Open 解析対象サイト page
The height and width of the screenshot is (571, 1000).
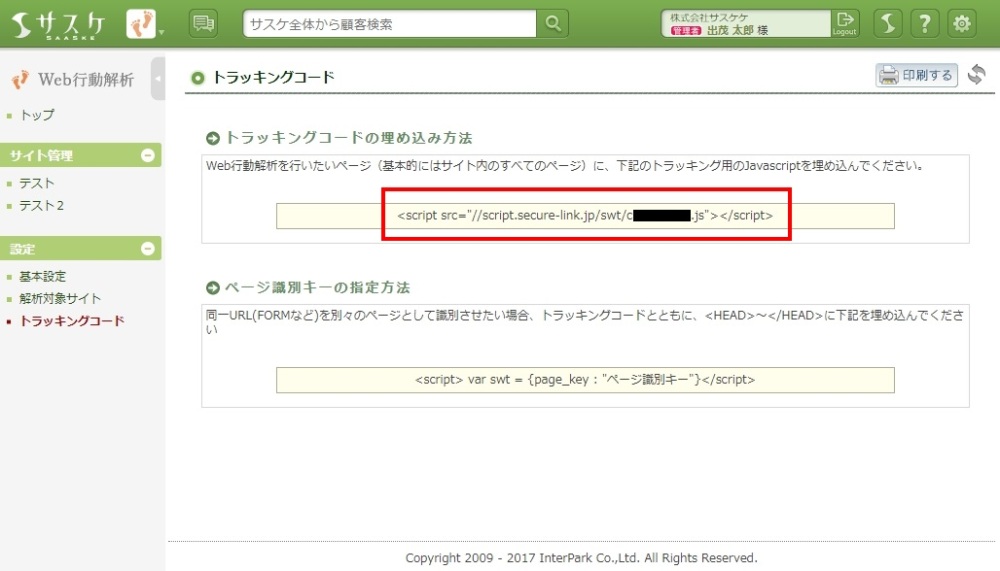point(60,299)
